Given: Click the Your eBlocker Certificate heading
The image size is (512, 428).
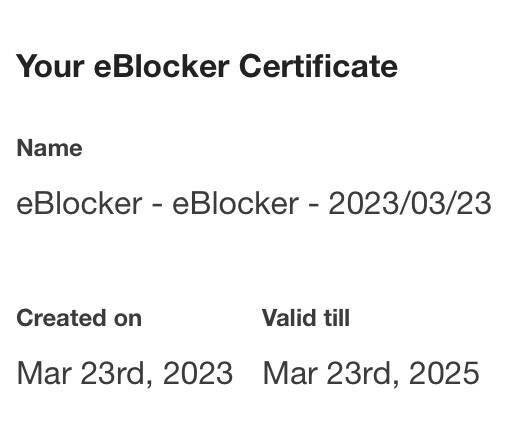Looking at the screenshot, I should 207,66.
